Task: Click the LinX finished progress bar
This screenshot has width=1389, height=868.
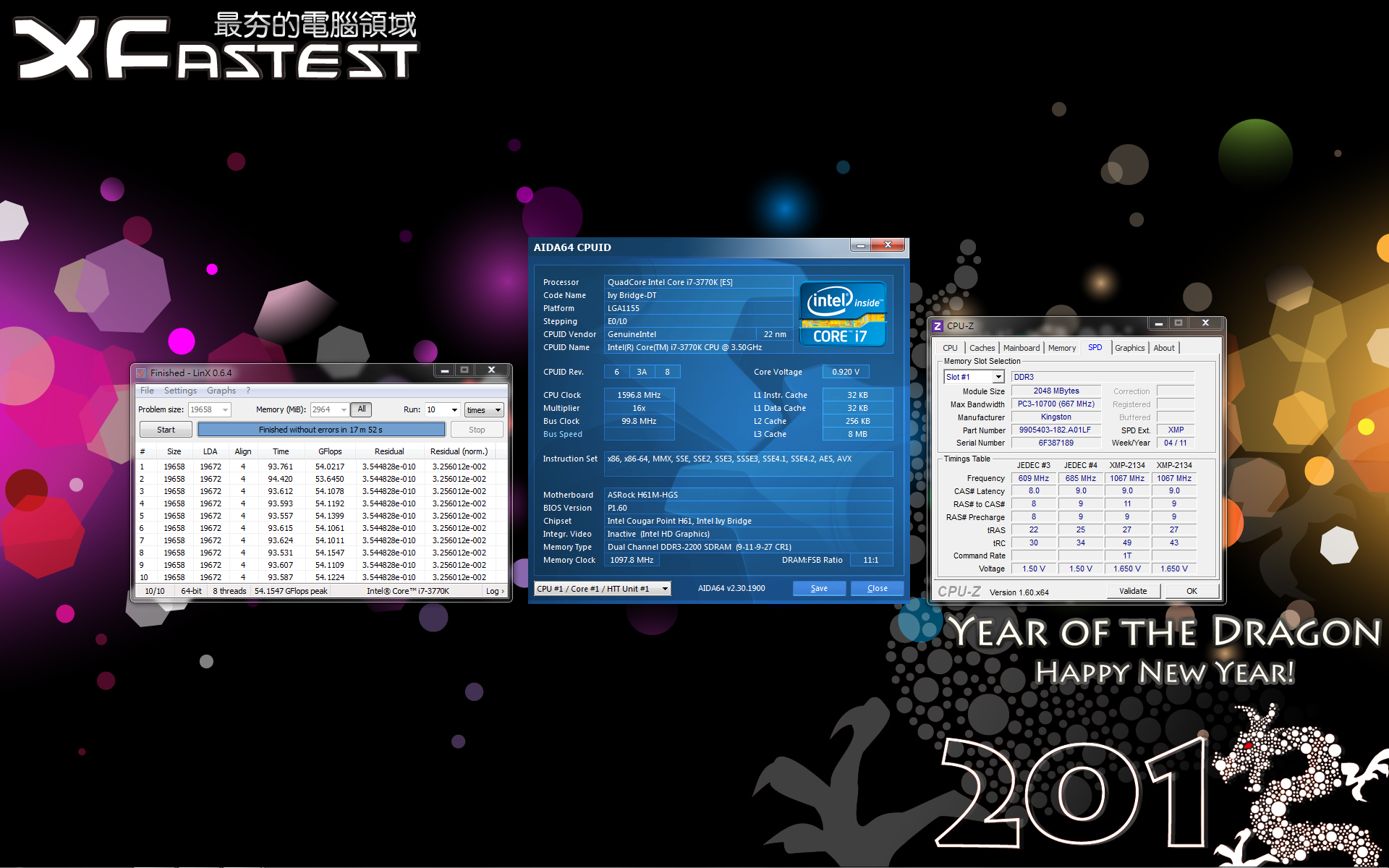Action: pos(321,430)
